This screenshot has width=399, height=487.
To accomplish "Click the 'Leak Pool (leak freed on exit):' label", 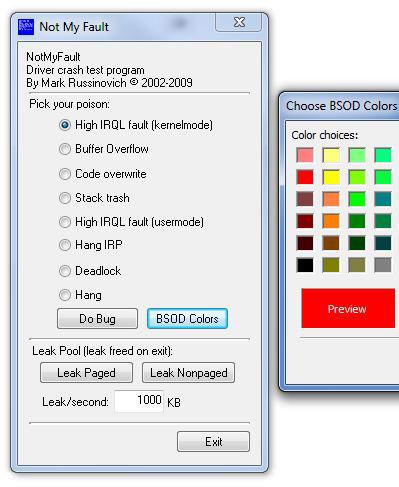I will coord(102,351).
